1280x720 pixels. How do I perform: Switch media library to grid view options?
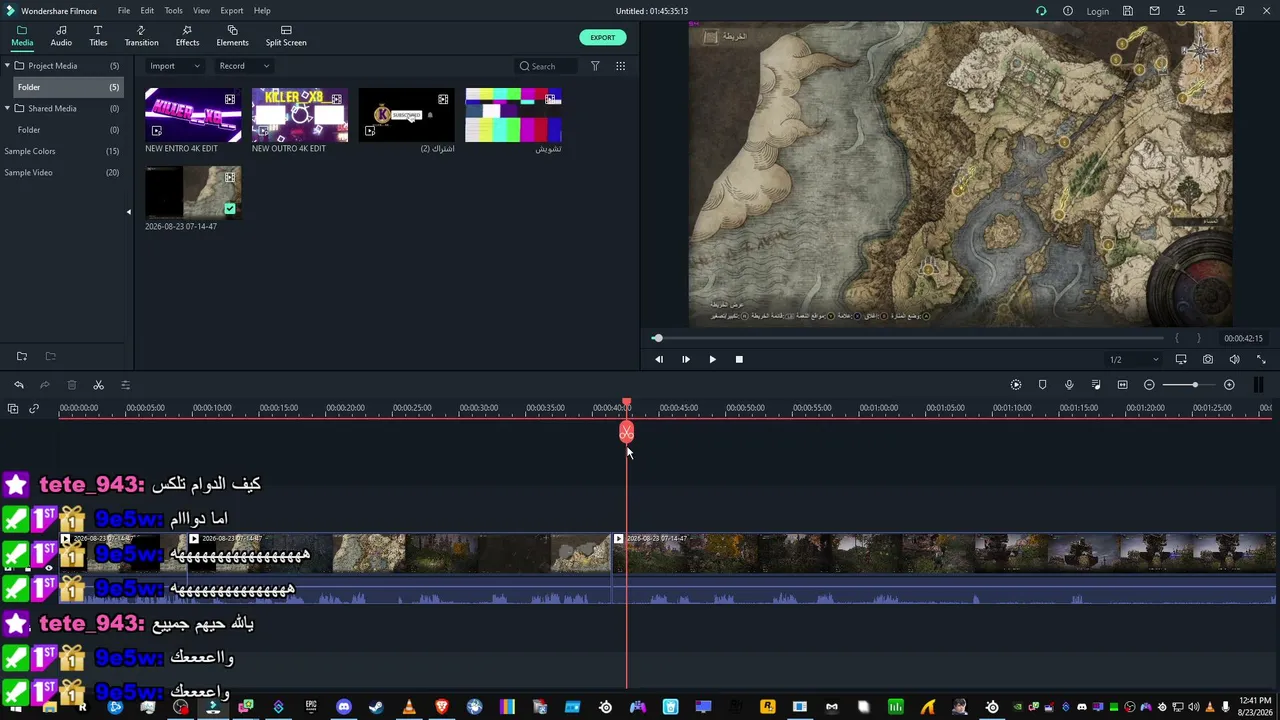(620, 66)
